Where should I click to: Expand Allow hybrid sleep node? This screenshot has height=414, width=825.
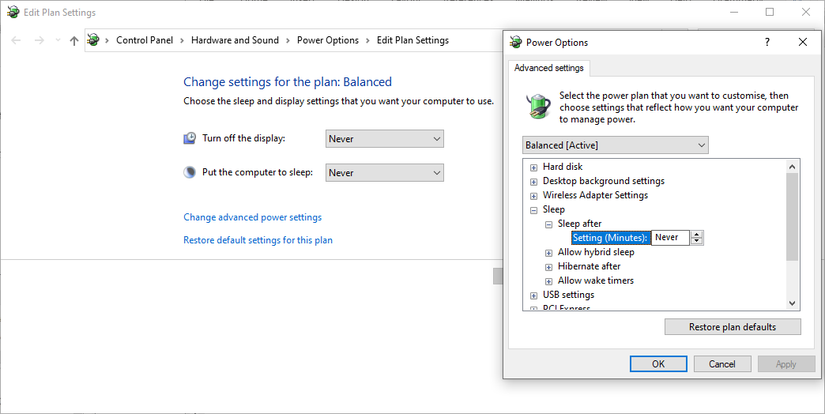tap(549, 253)
